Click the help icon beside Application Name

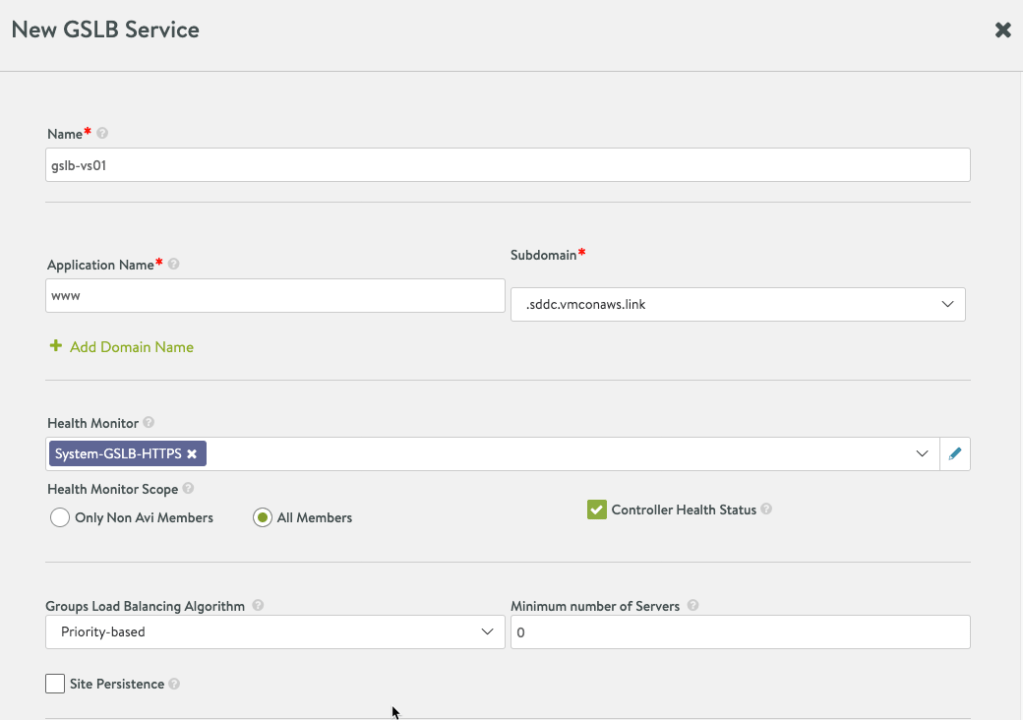point(174,265)
